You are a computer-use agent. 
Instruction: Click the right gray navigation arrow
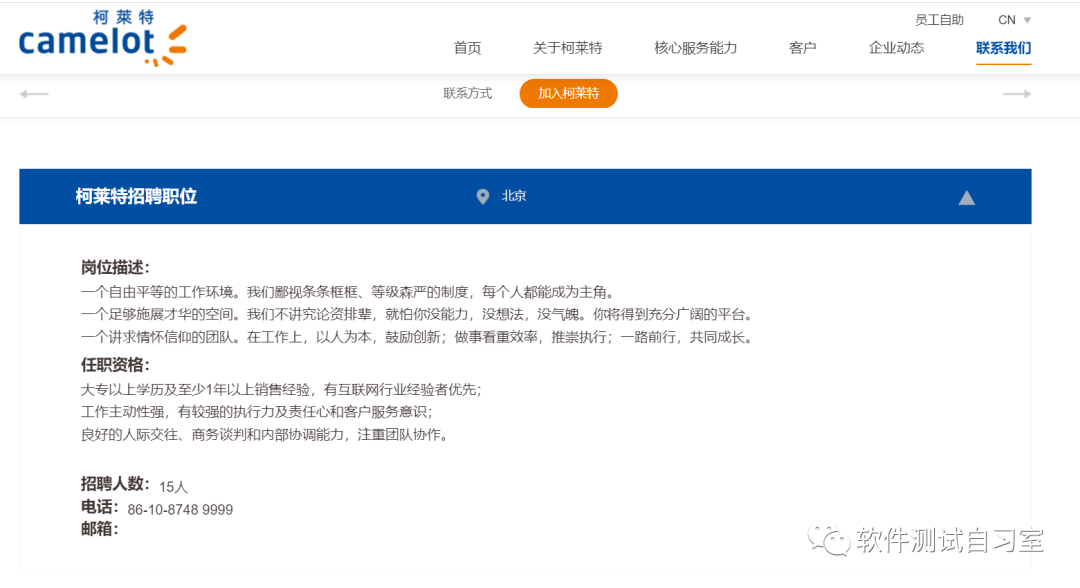(x=1016, y=93)
